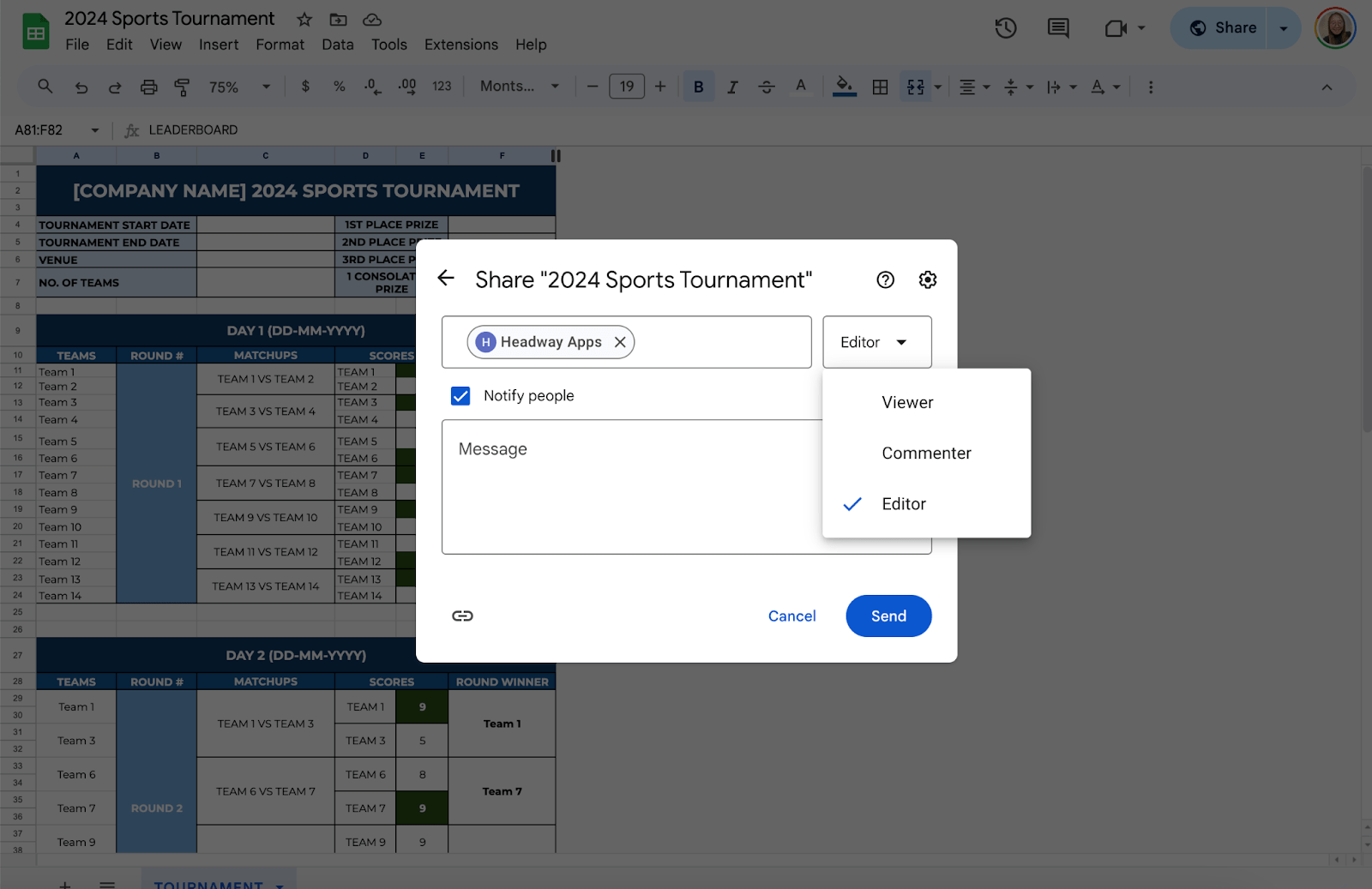The width and height of the screenshot is (1372, 889).
Task: Select Viewer from the role menu
Action: click(907, 402)
